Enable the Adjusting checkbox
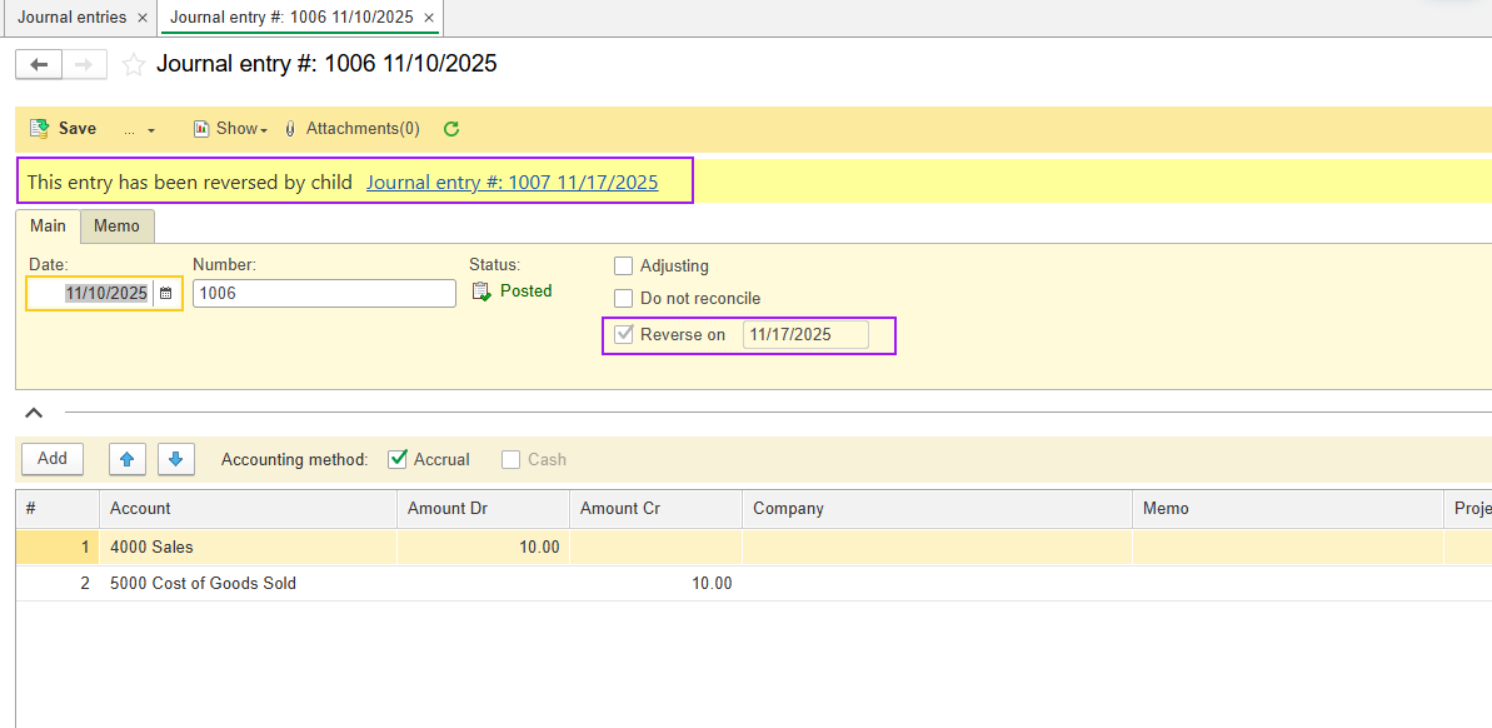This screenshot has width=1492, height=728. coord(624,266)
